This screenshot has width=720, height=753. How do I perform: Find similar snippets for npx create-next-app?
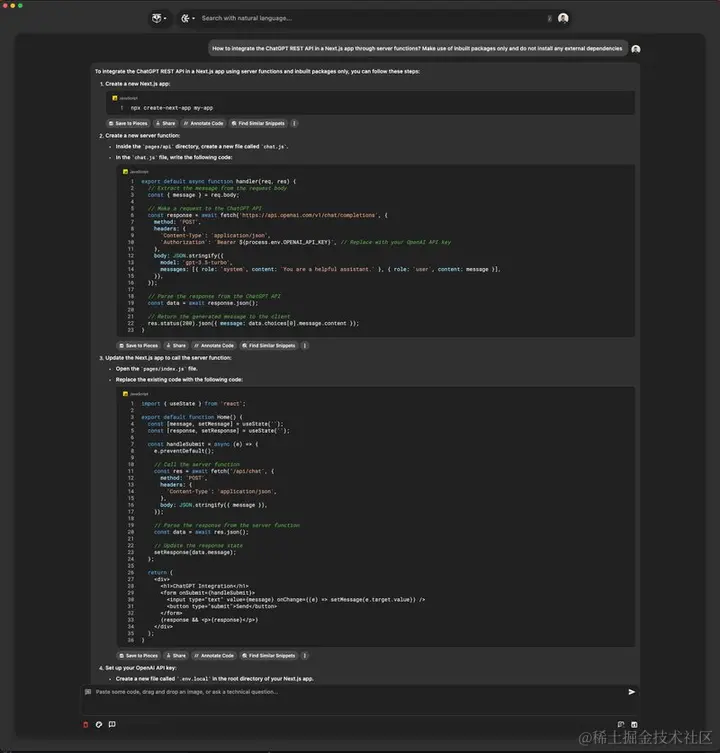point(258,123)
